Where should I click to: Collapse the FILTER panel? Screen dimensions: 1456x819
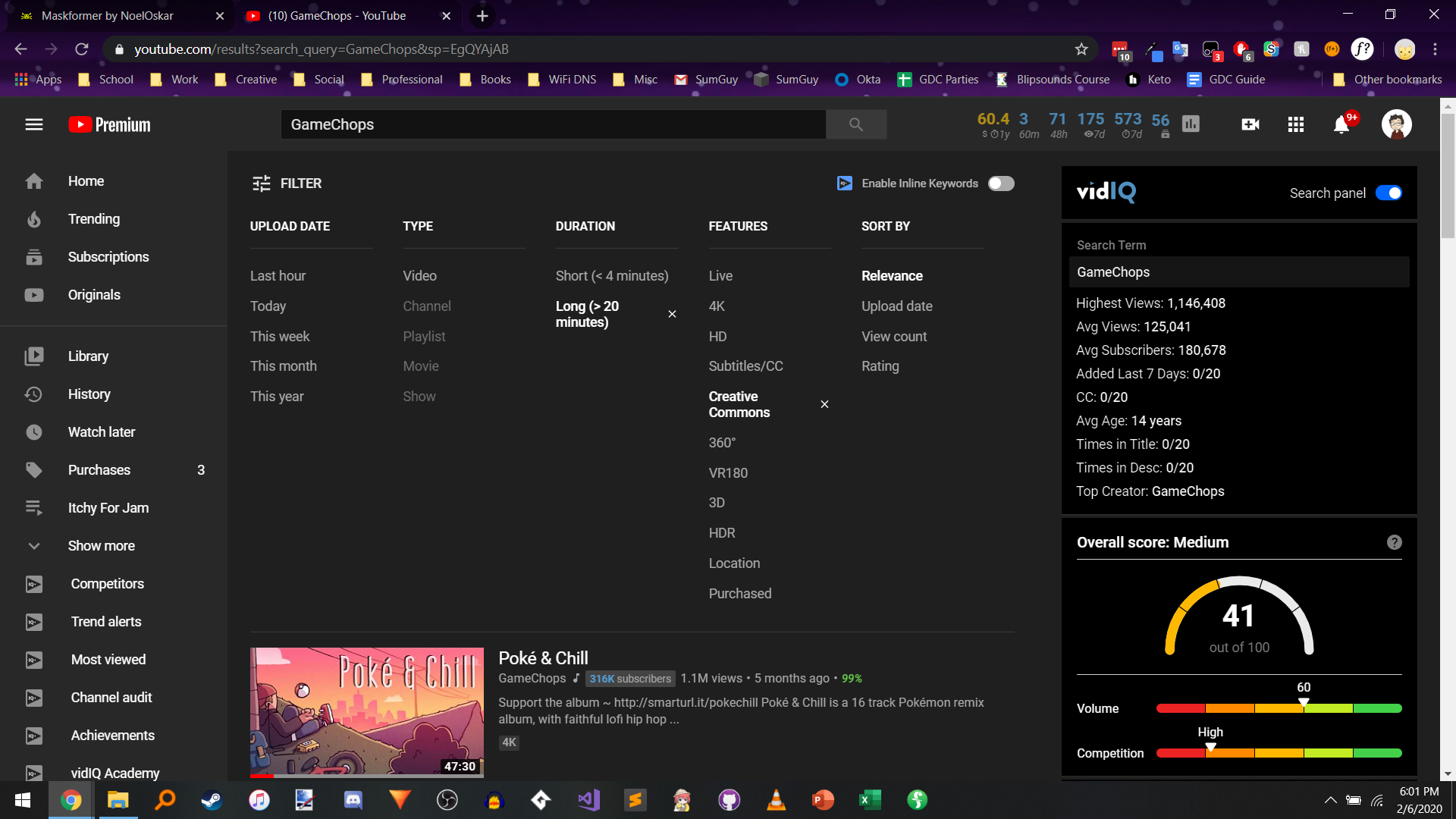(x=287, y=184)
